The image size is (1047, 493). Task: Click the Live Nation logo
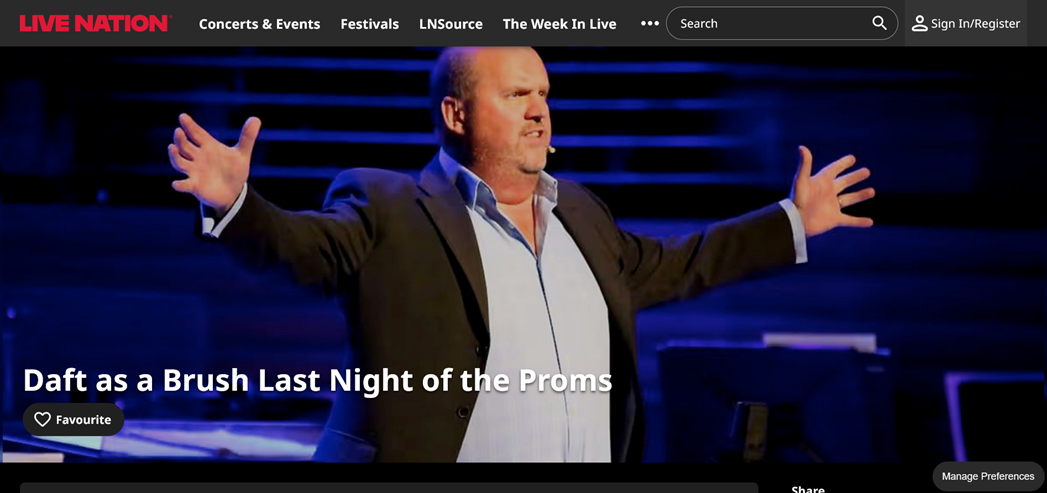coord(95,23)
